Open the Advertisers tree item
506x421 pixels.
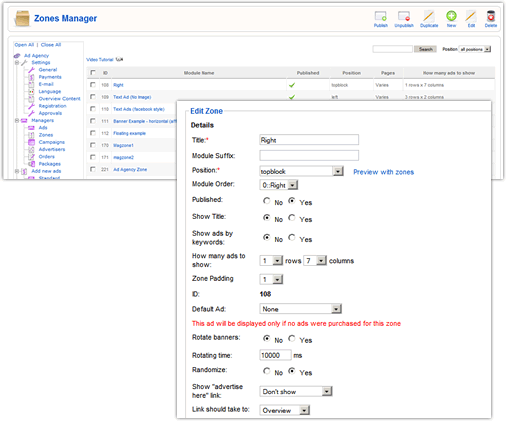click(x=52, y=149)
